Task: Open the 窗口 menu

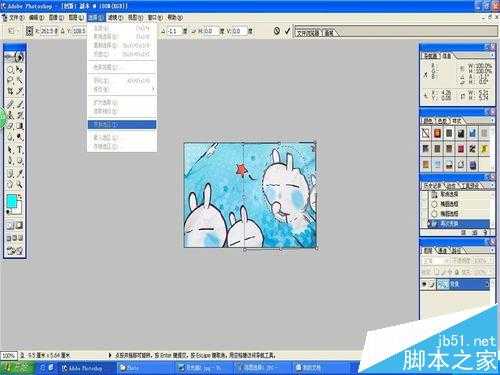Action: [155, 17]
